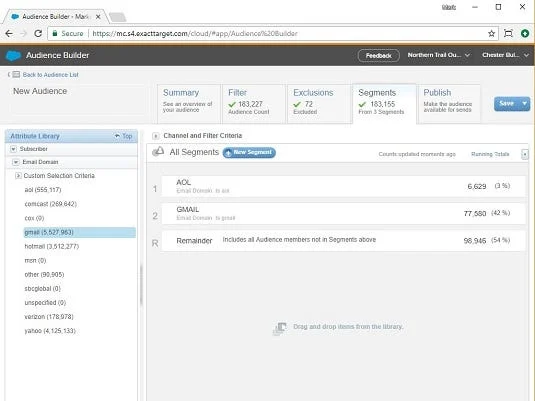
Task: Click the New Audience title
Action: (x=40, y=91)
